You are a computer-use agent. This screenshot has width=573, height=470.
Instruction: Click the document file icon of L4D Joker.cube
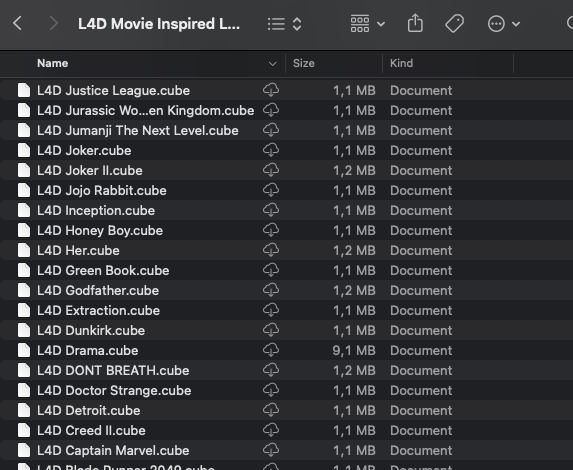click(x=24, y=150)
